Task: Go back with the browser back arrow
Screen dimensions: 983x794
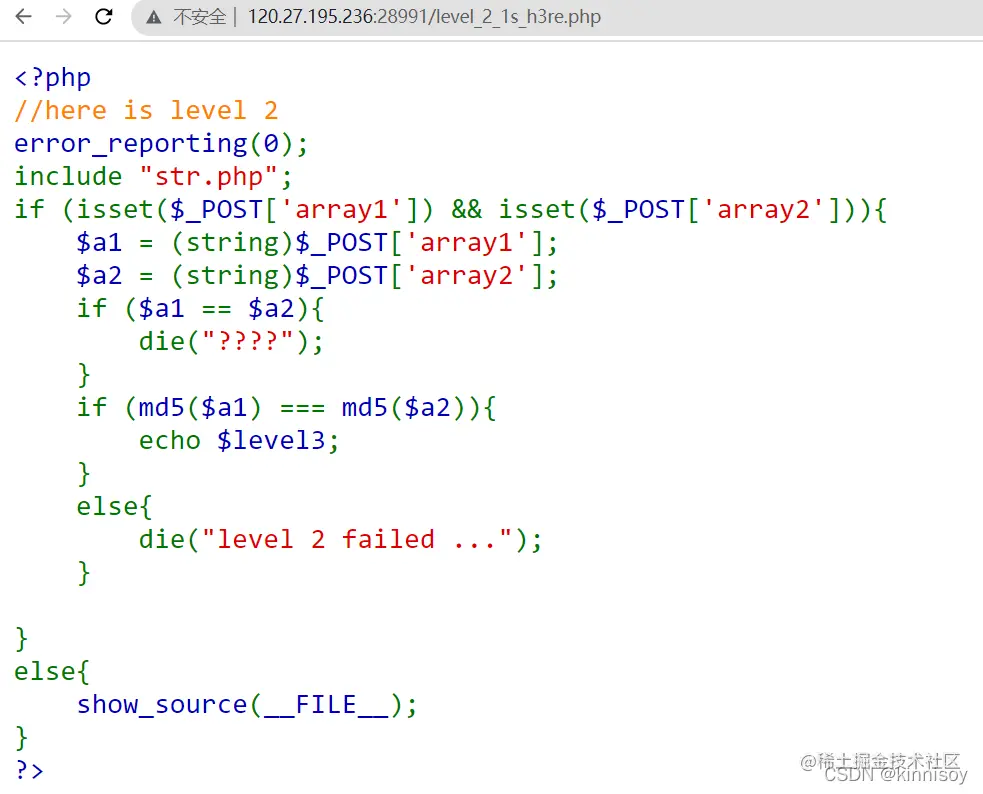Action: point(23,16)
